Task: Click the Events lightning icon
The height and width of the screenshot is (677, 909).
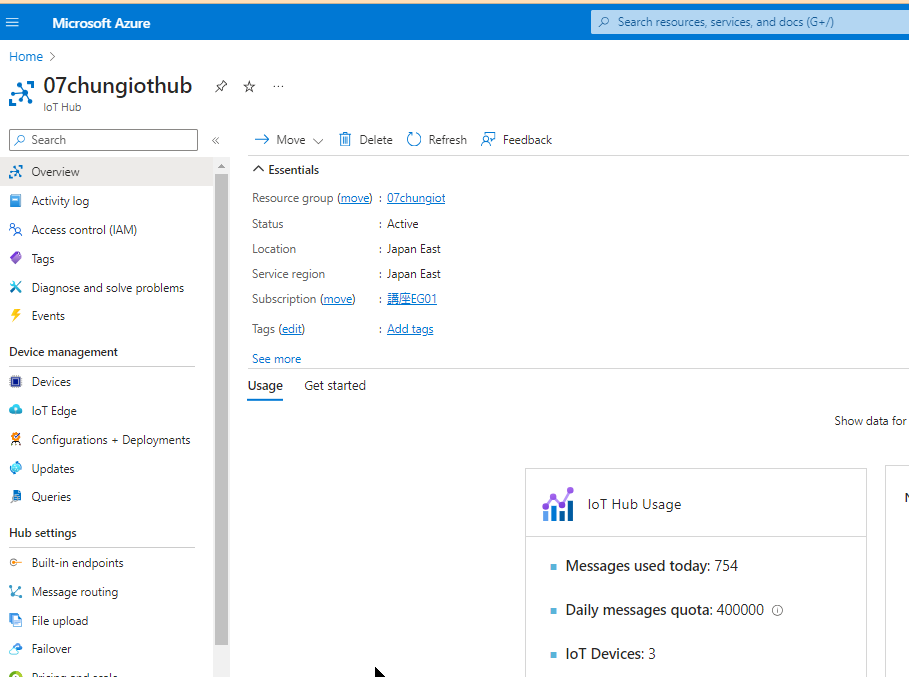Action: 16,315
